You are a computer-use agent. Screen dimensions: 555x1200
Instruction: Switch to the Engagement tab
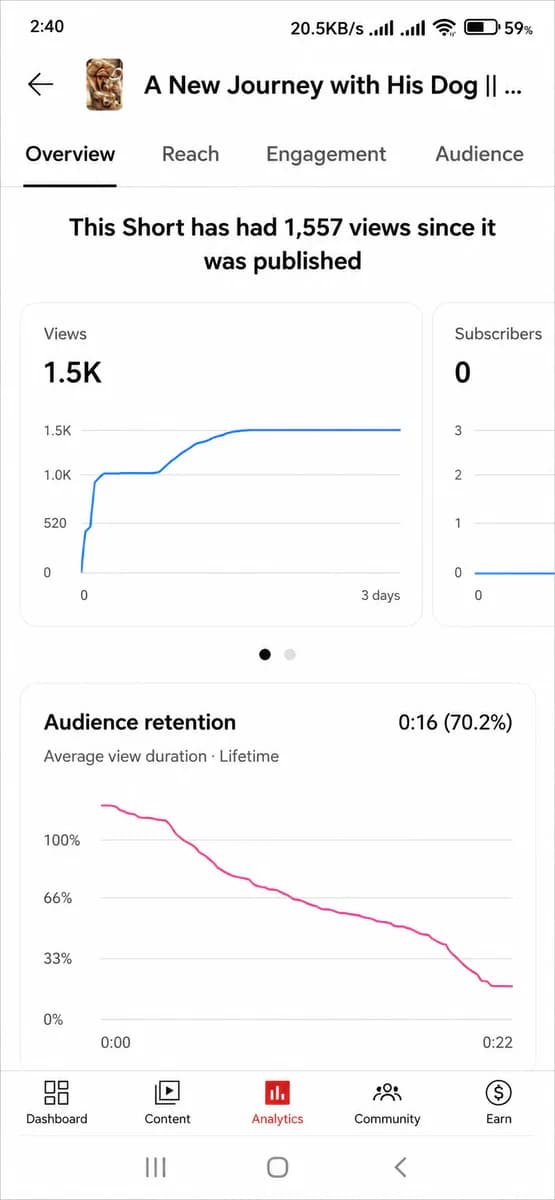326,154
